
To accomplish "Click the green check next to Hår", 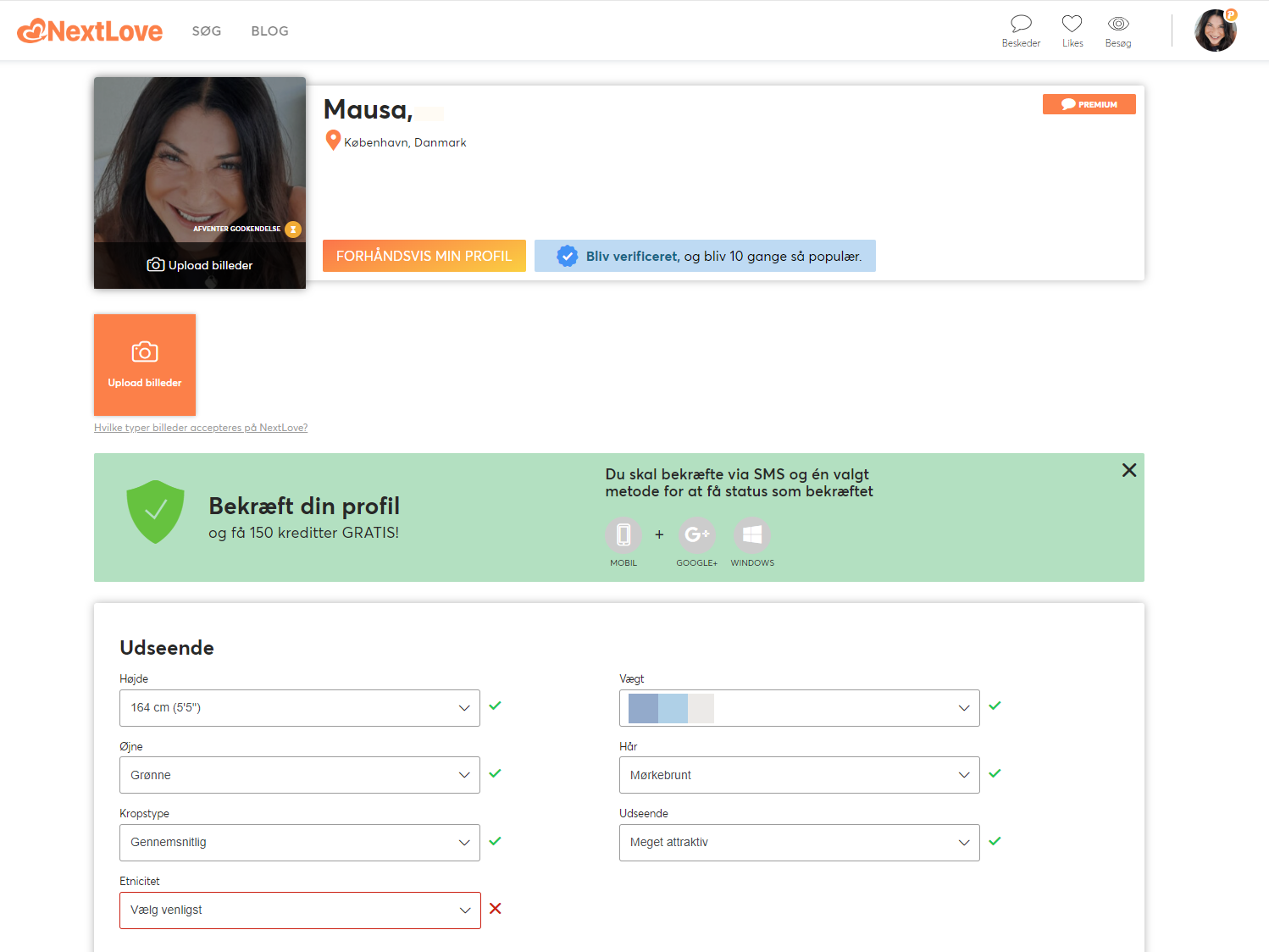I will 995,773.
